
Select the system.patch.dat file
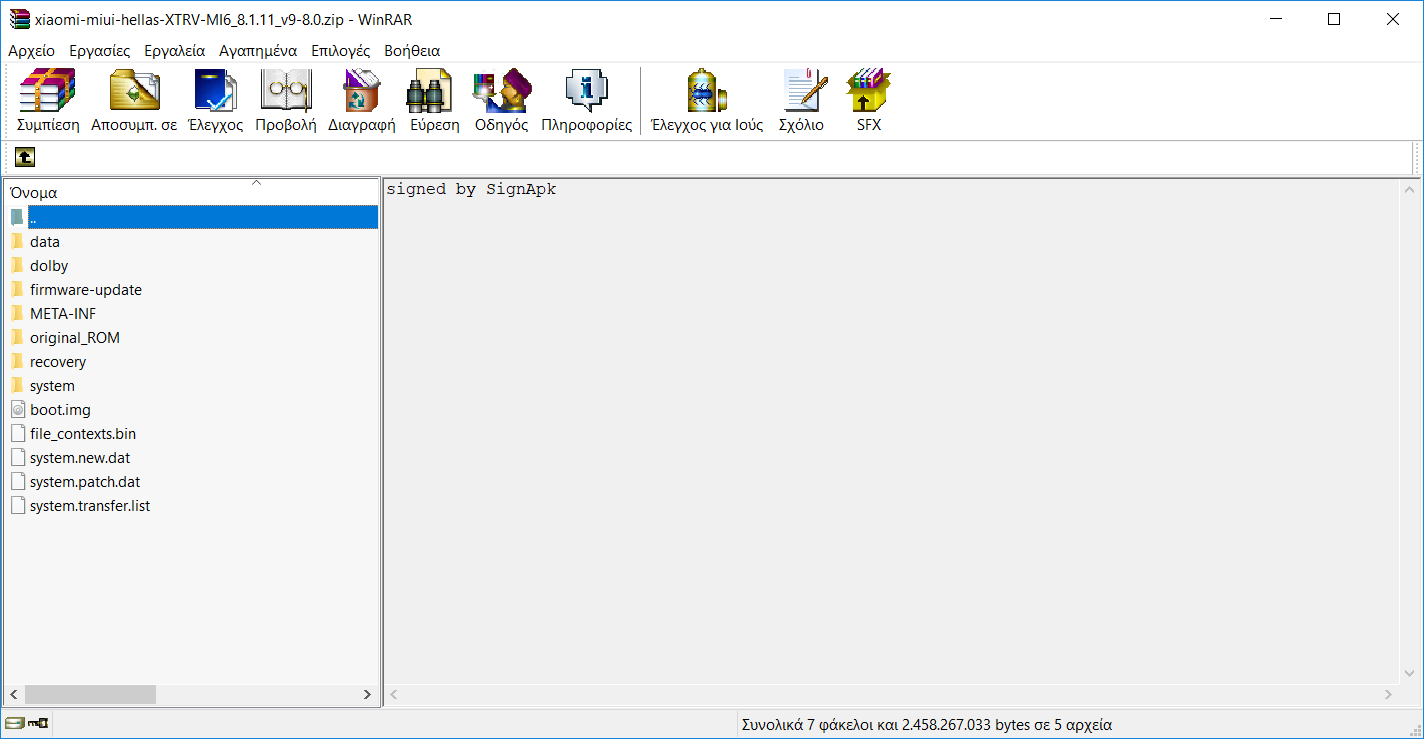(85, 482)
